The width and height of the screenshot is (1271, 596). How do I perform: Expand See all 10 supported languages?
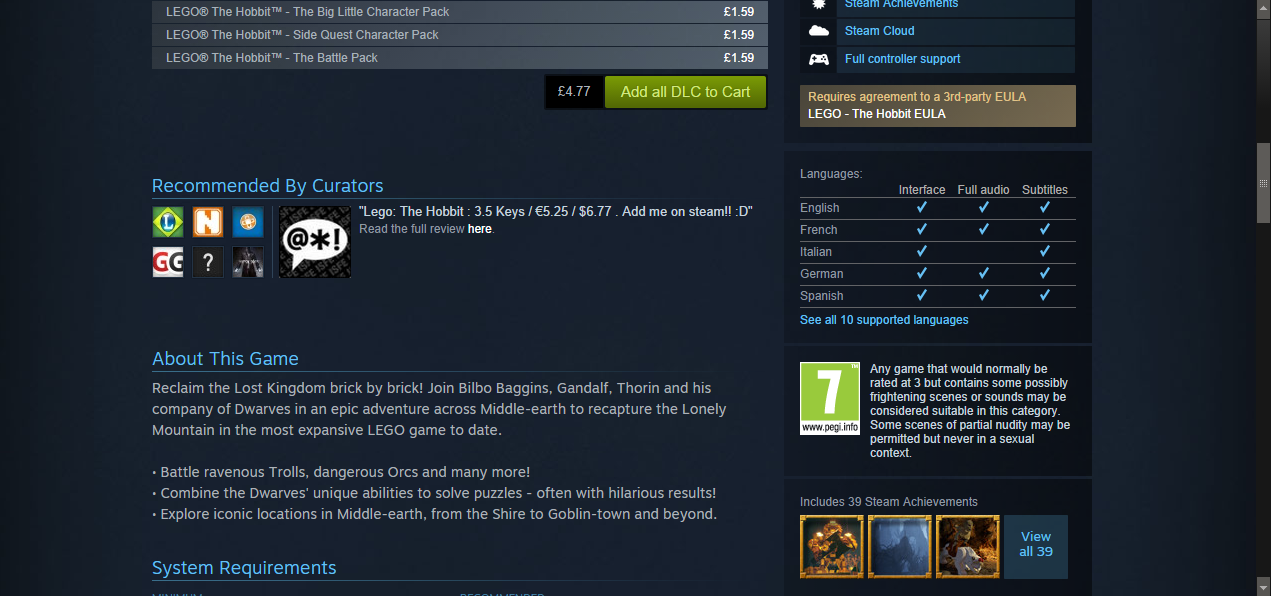tap(884, 320)
